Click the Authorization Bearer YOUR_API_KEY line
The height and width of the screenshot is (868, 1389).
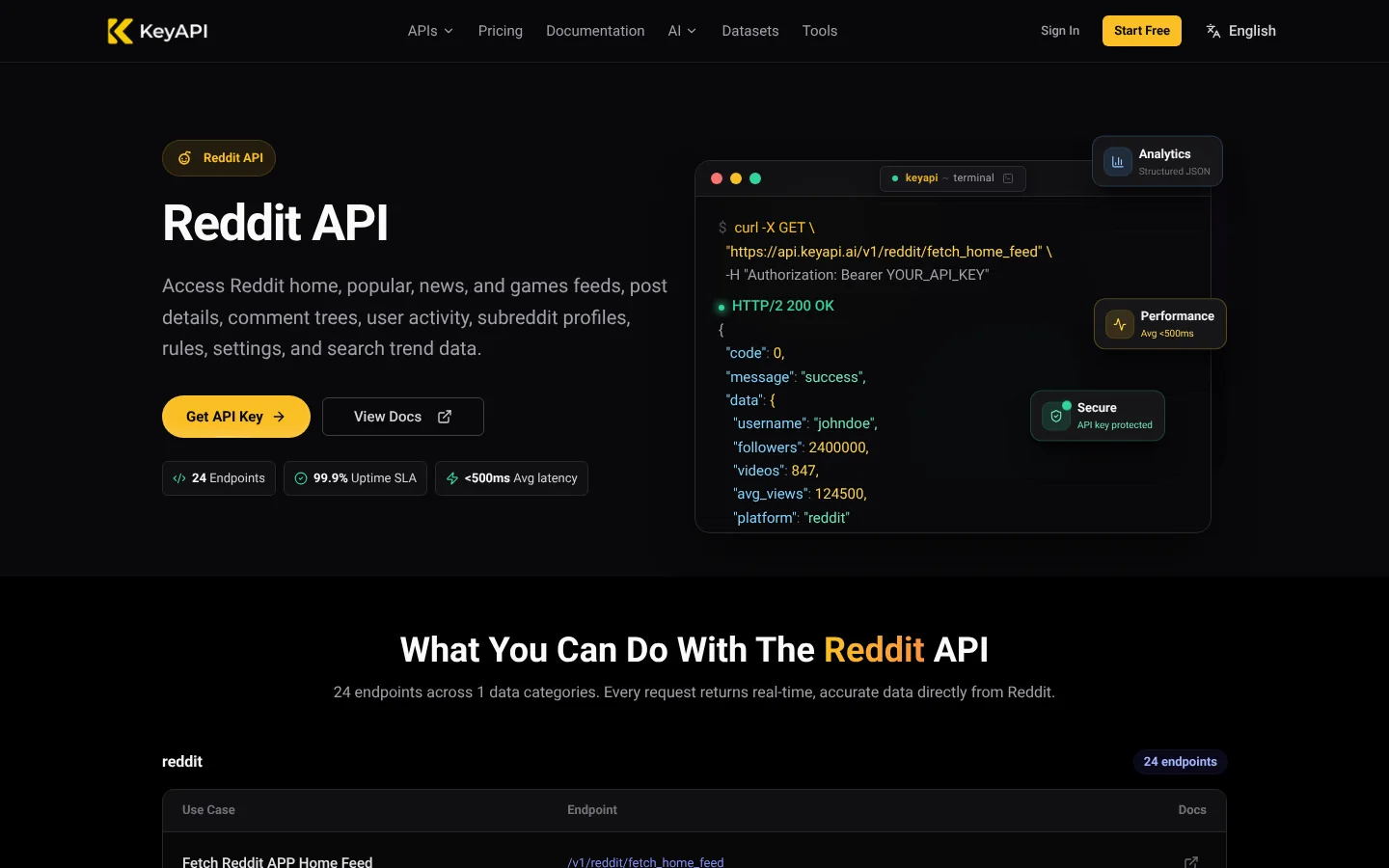tap(858, 275)
